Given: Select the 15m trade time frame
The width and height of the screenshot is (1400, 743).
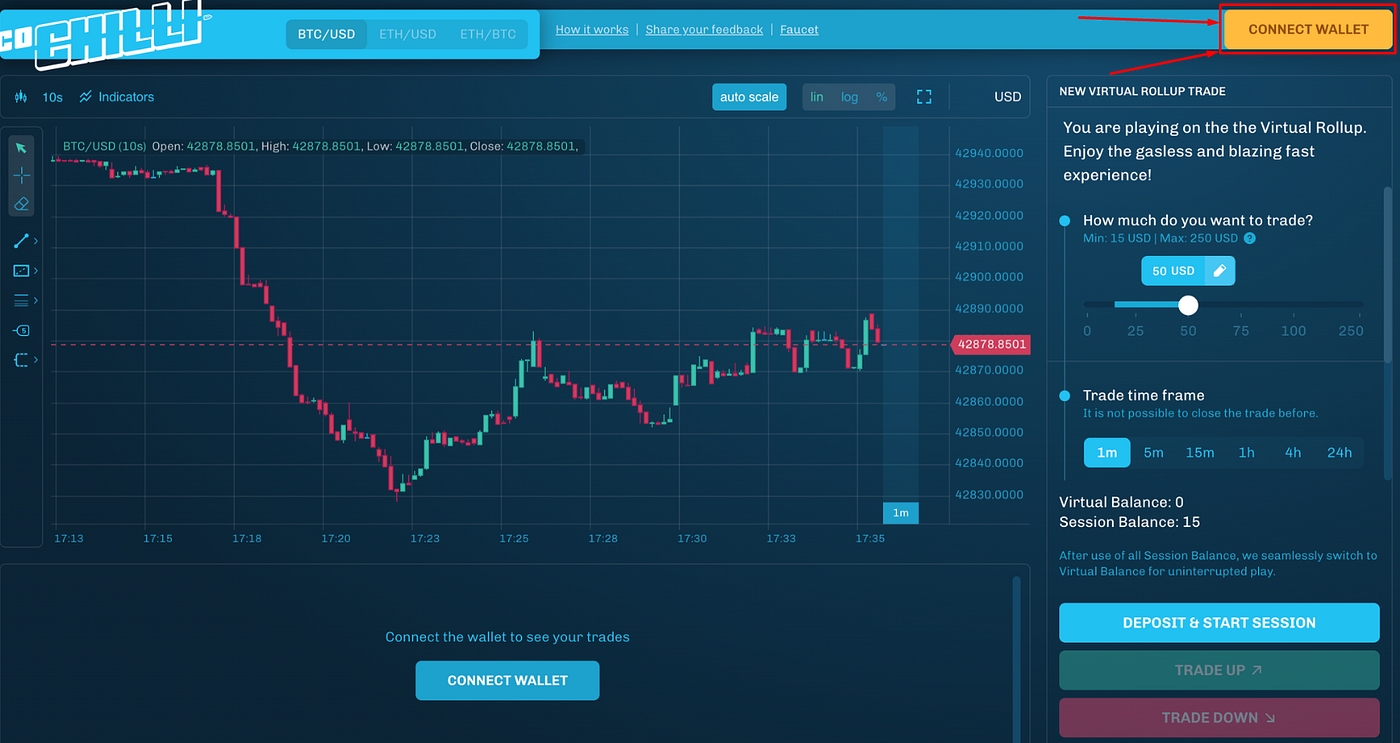Looking at the screenshot, I should [x=1199, y=453].
